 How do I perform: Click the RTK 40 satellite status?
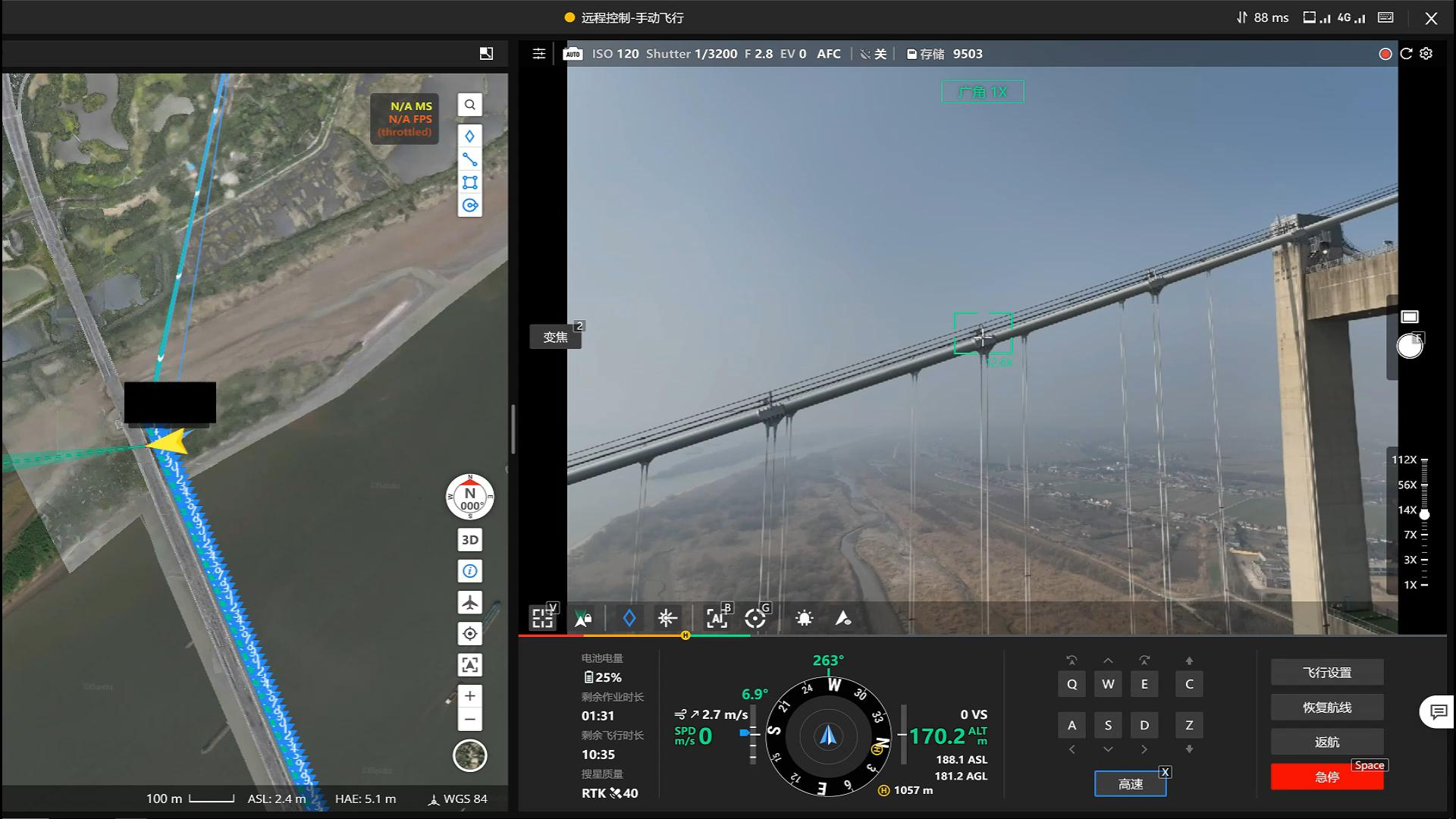point(610,793)
